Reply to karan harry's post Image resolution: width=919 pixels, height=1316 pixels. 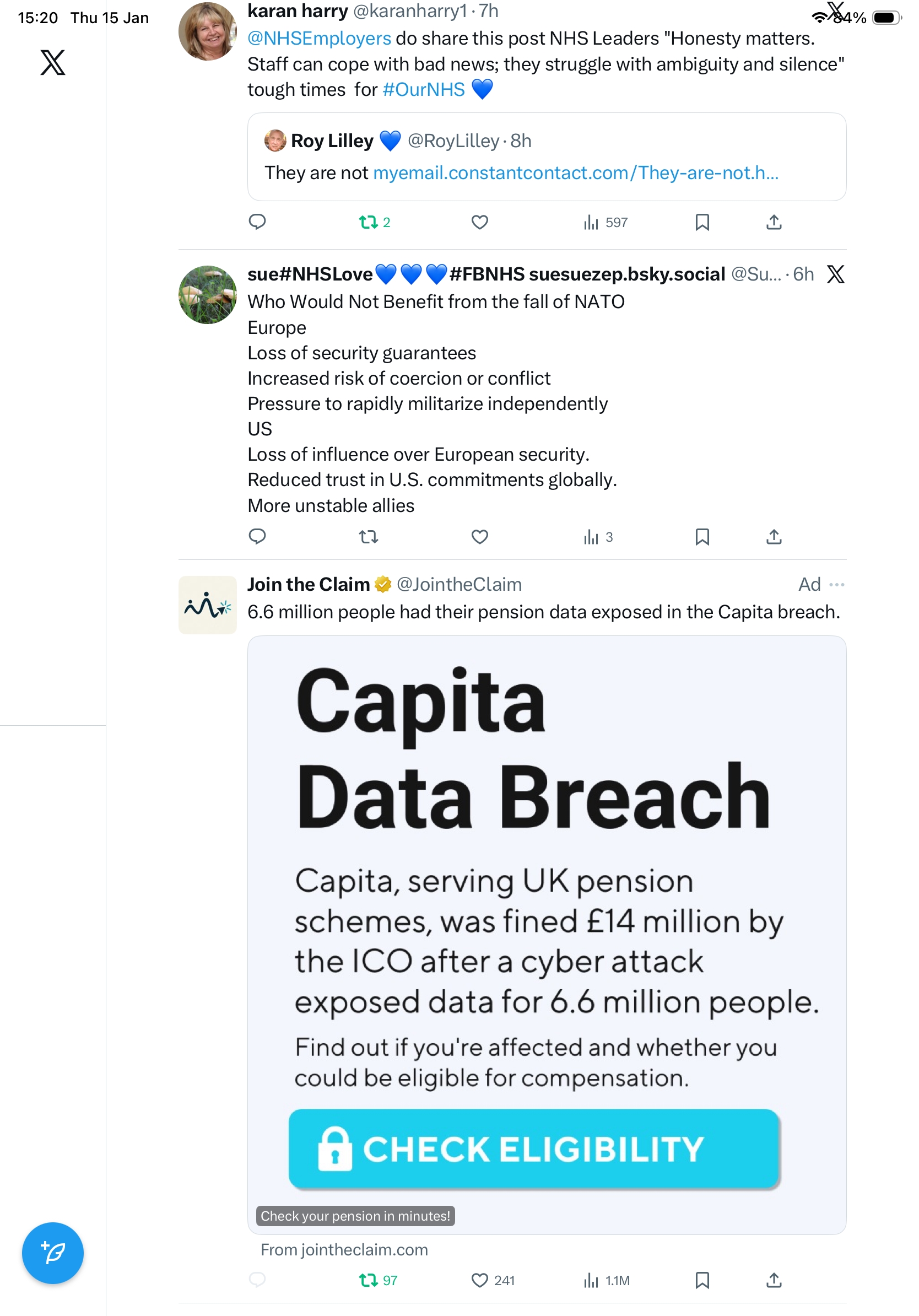(257, 222)
